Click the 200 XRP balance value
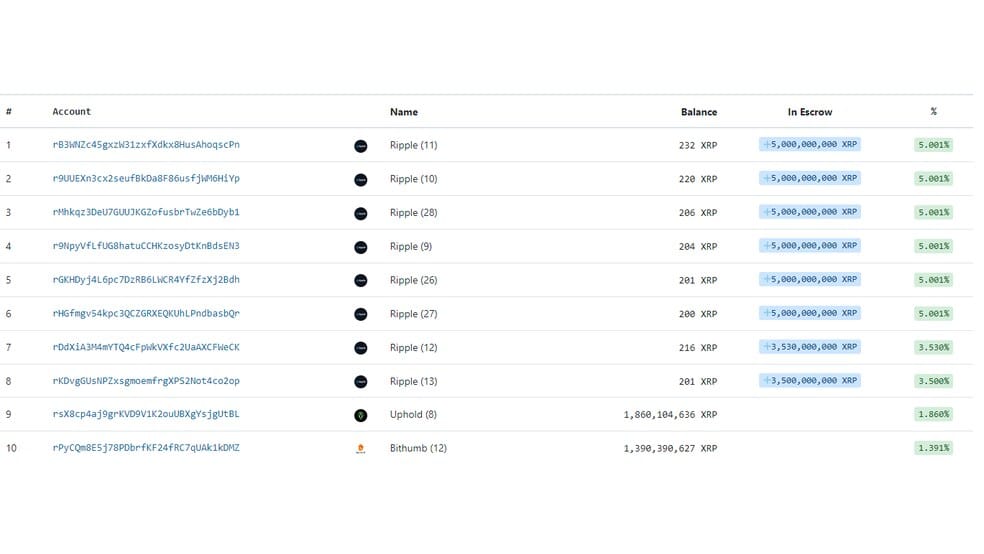The width and height of the screenshot is (984, 554). point(698,314)
